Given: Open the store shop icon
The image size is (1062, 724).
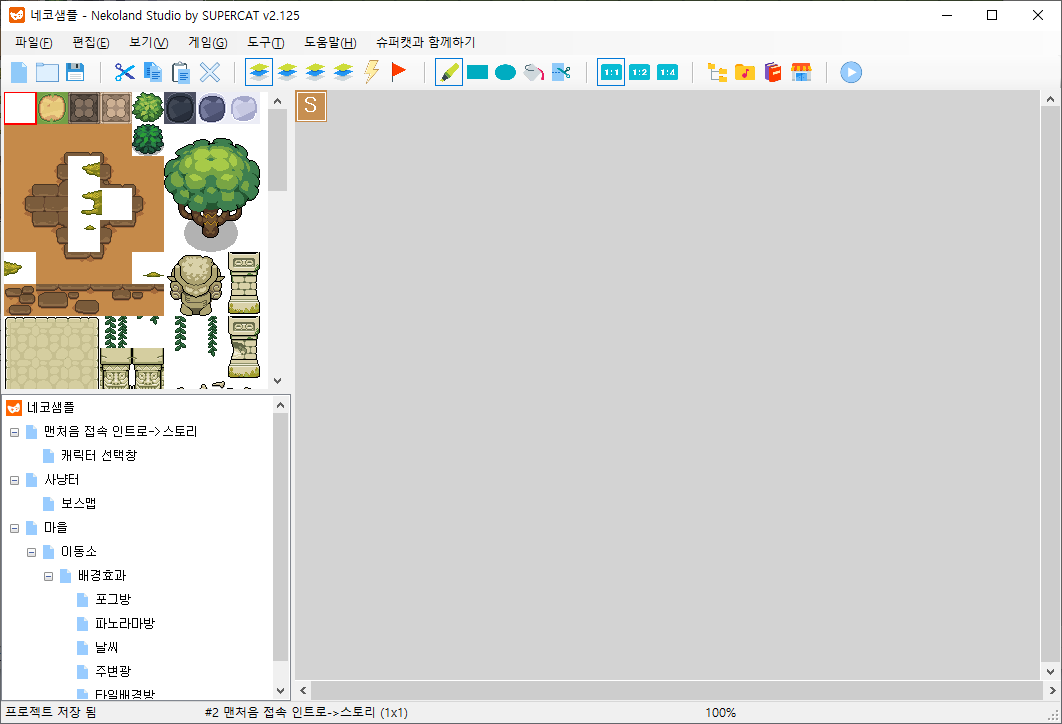Looking at the screenshot, I should pyautogui.click(x=801, y=72).
